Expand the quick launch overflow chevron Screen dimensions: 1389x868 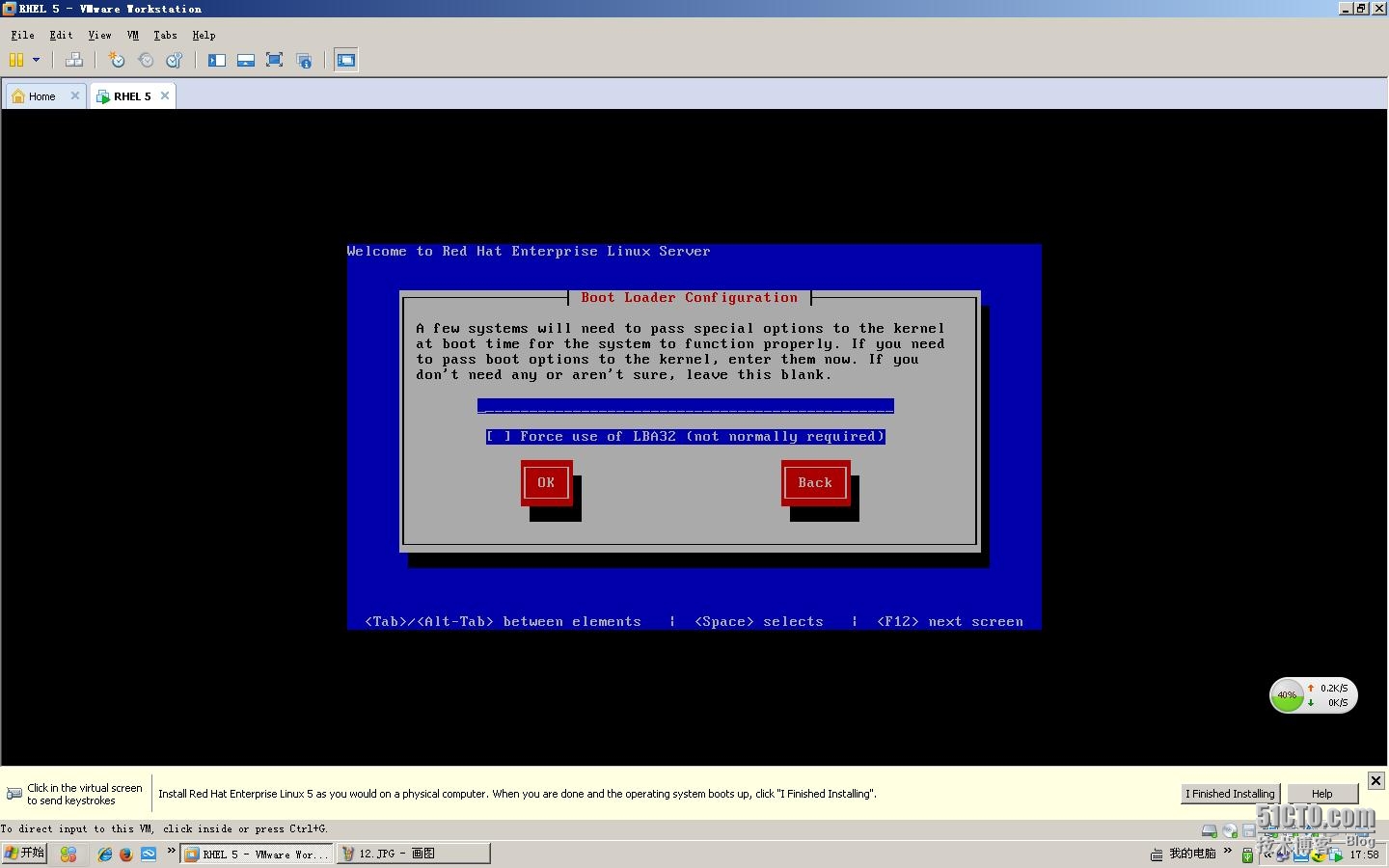(172, 851)
